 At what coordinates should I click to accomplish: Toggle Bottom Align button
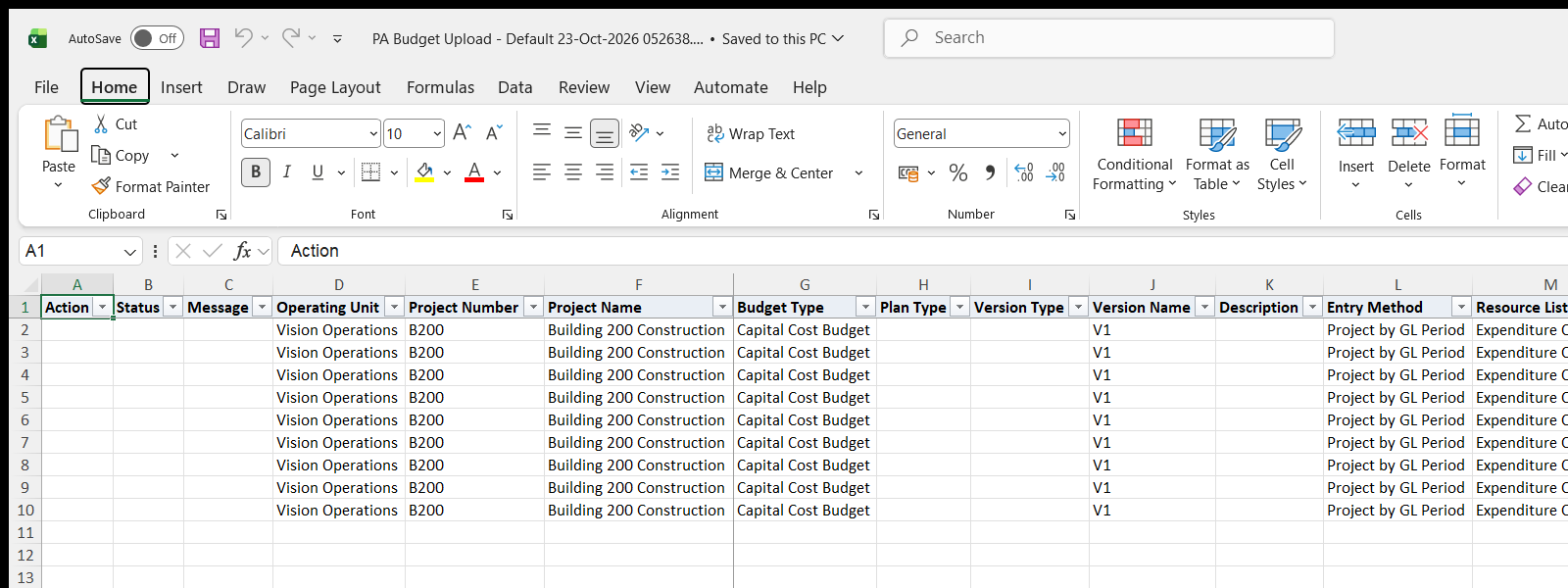pyautogui.click(x=605, y=132)
